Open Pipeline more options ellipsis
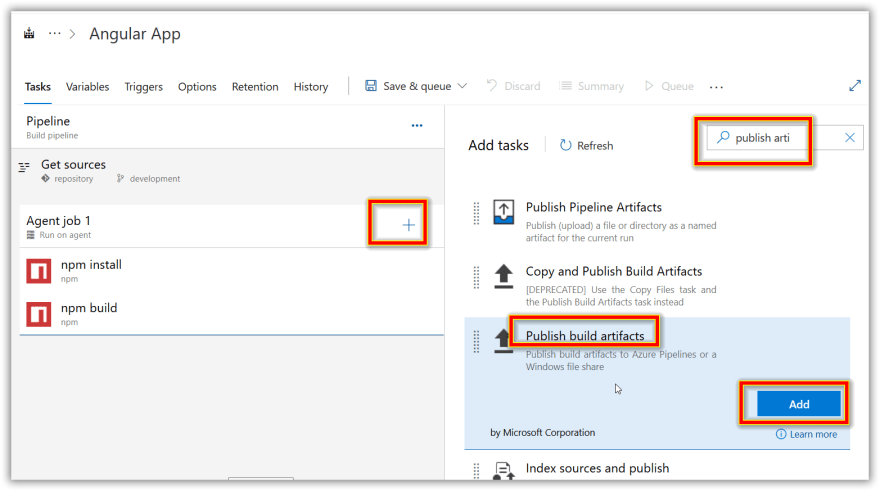Viewport: 880px width, 491px height. pyautogui.click(x=417, y=125)
